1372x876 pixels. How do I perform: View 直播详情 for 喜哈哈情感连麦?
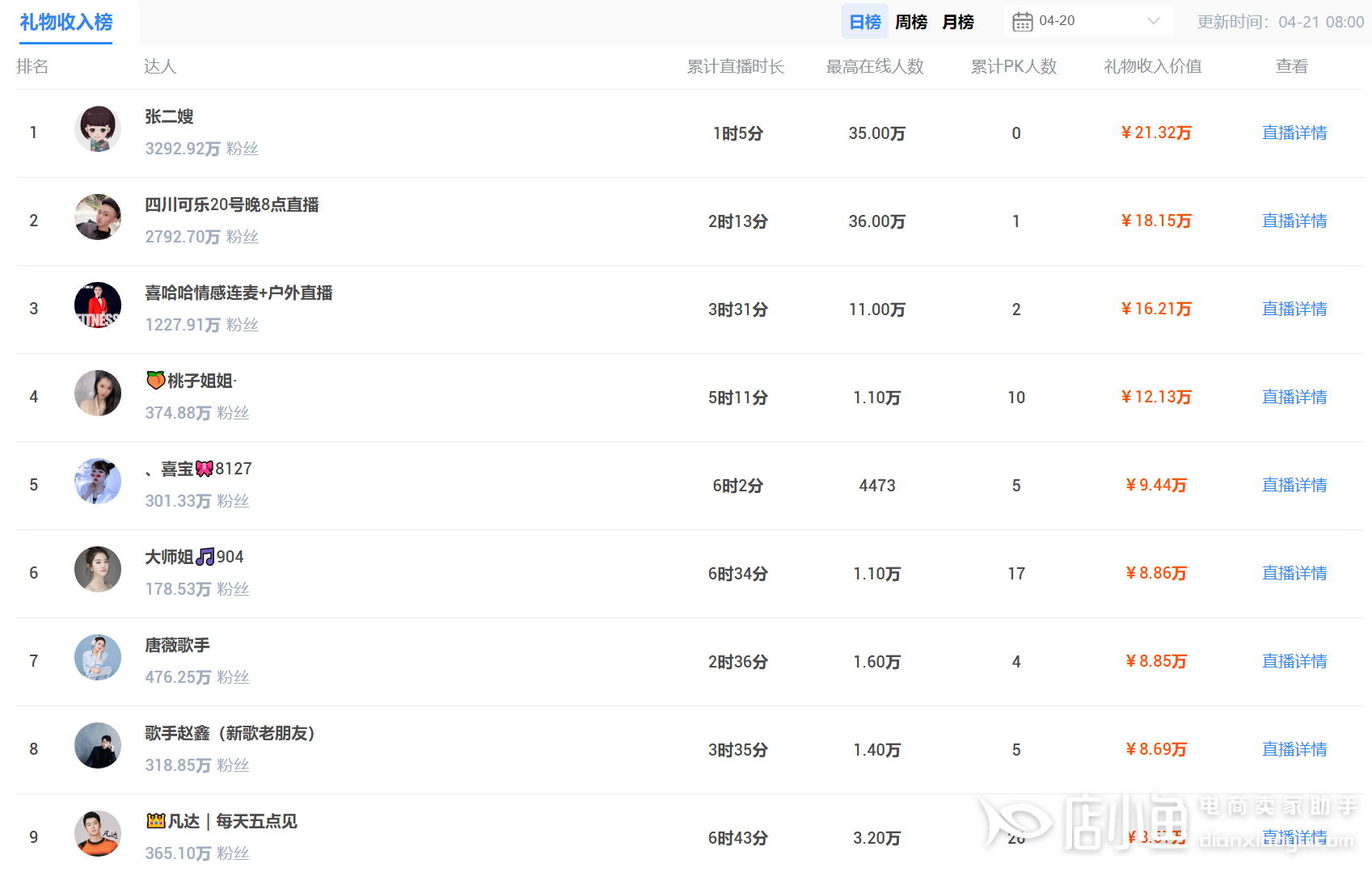[1294, 309]
